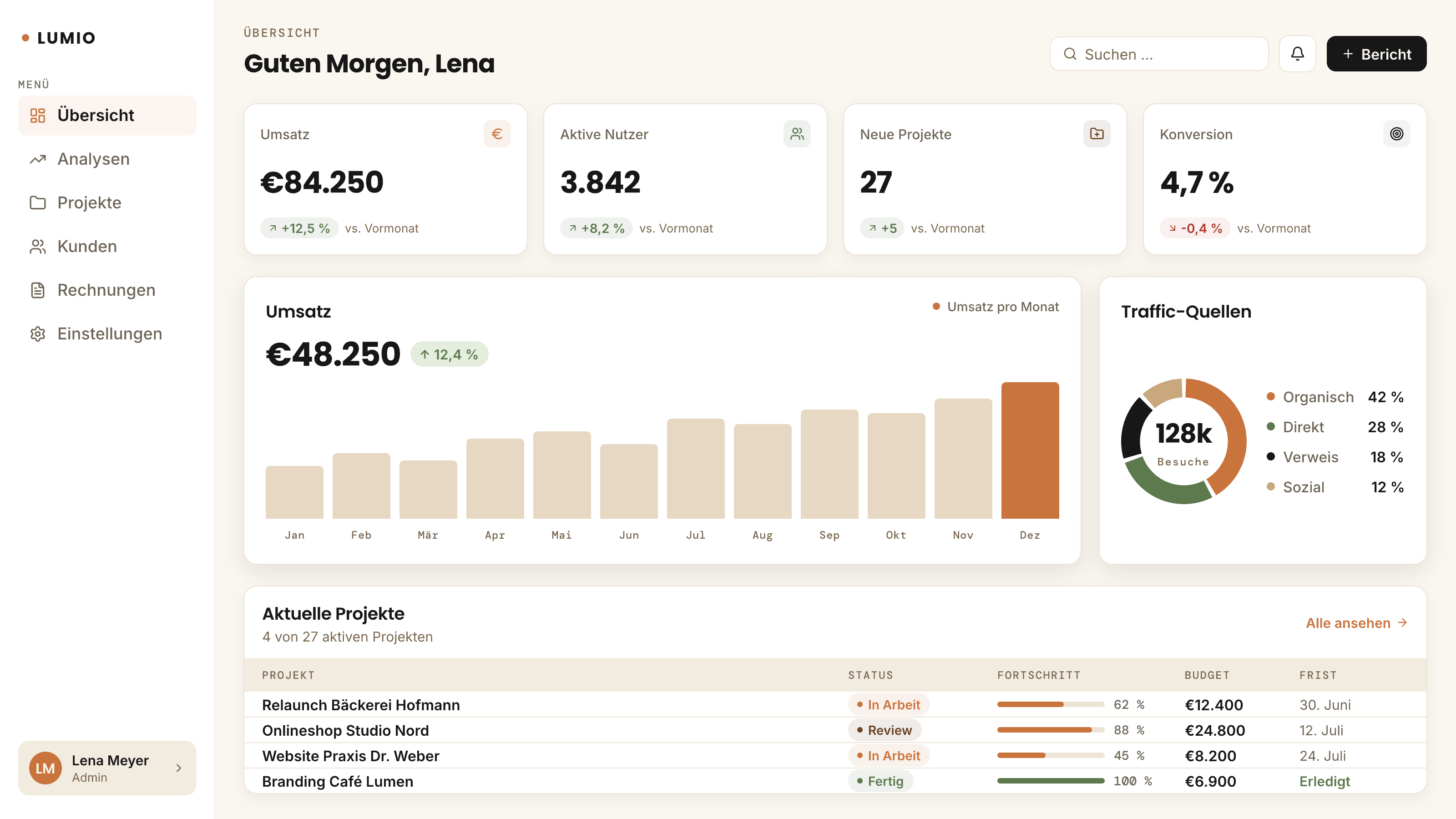Click the 30. Juni deadline cell
The width and height of the screenshot is (1456, 819).
(1325, 705)
